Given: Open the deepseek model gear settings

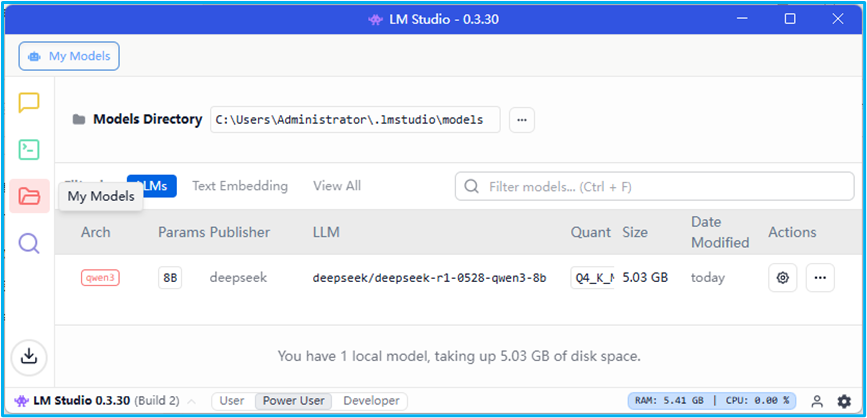Looking at the screenshot, I should (782, 278).
